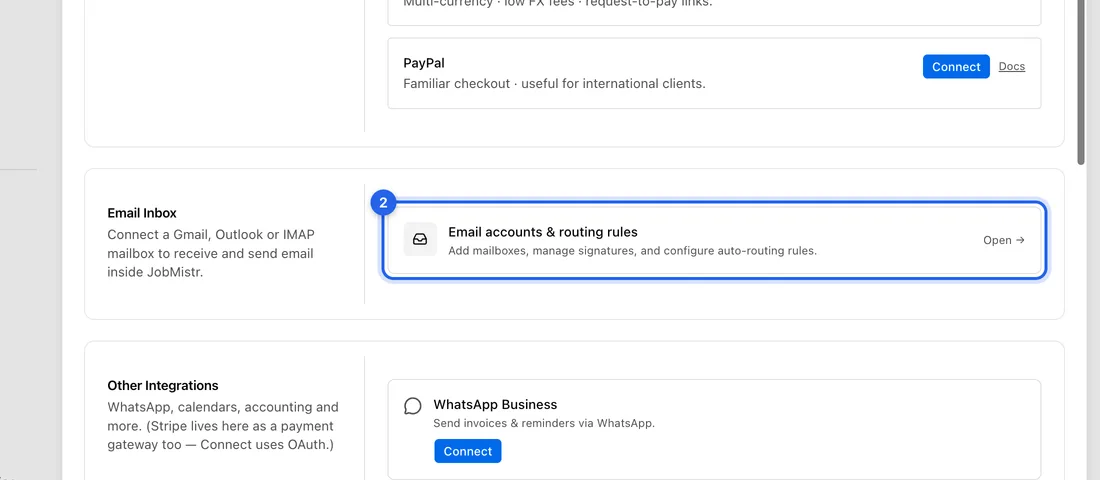This screenshot has height=480, width=1100.
Task: Click 'WhatsApp, calendars, accounting and more' description
Action: [223, 426]
